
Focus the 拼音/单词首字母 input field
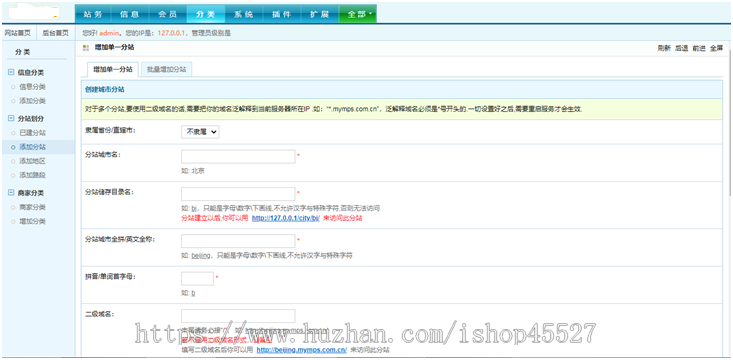tap(197, 279)
